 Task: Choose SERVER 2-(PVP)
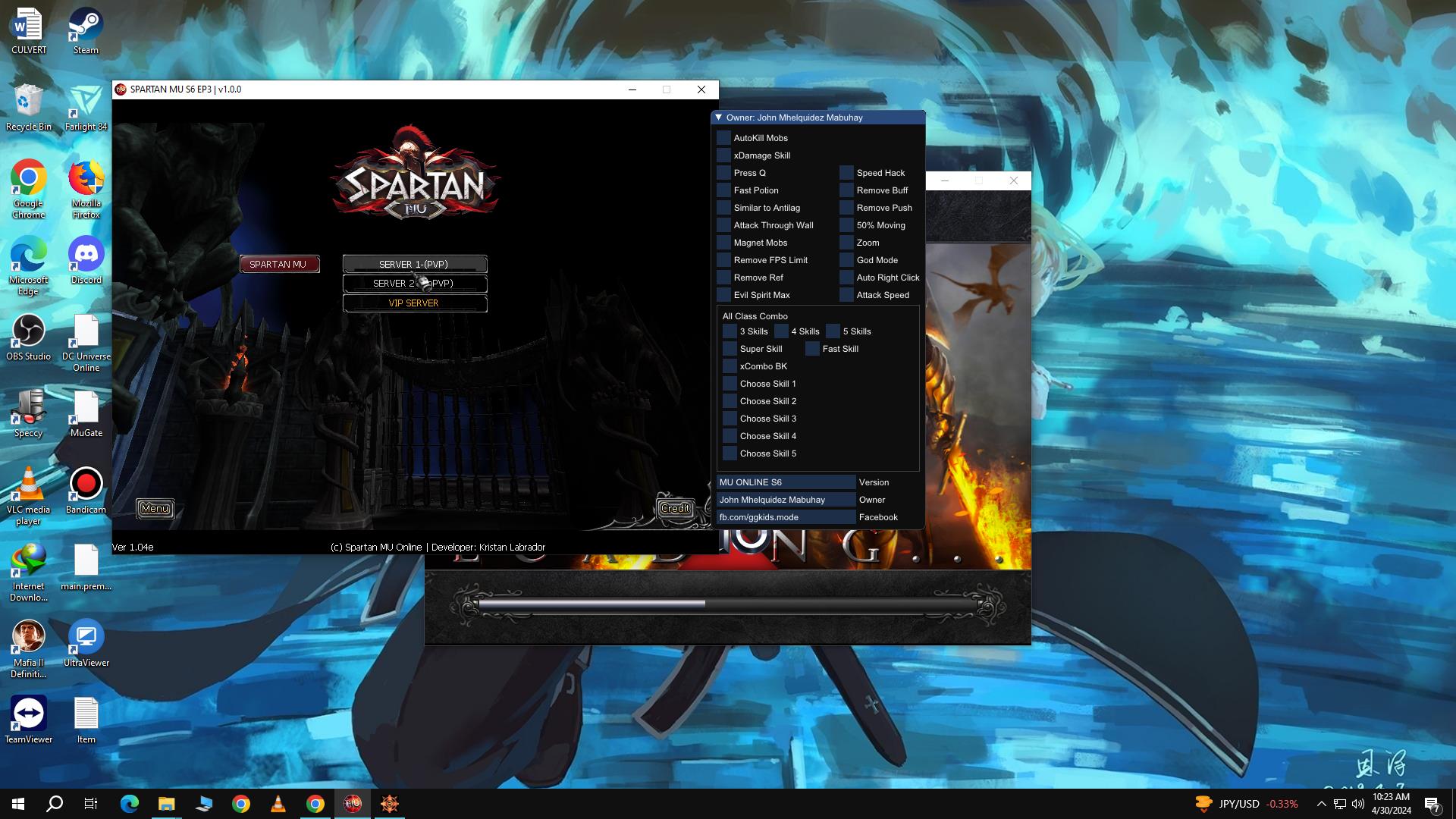[415, 284]
